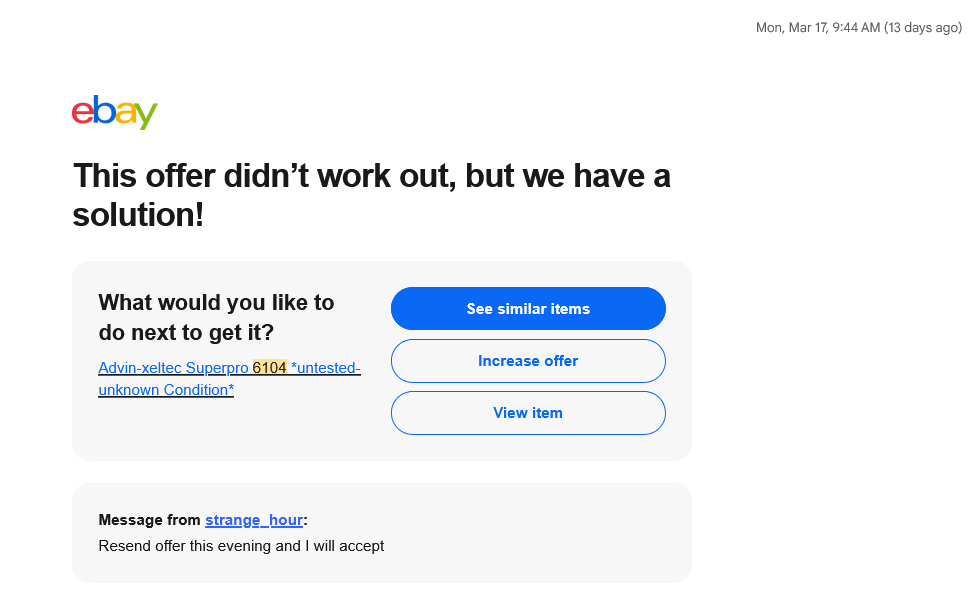Click 'unknown Condition*' link line

coord(166,389)
